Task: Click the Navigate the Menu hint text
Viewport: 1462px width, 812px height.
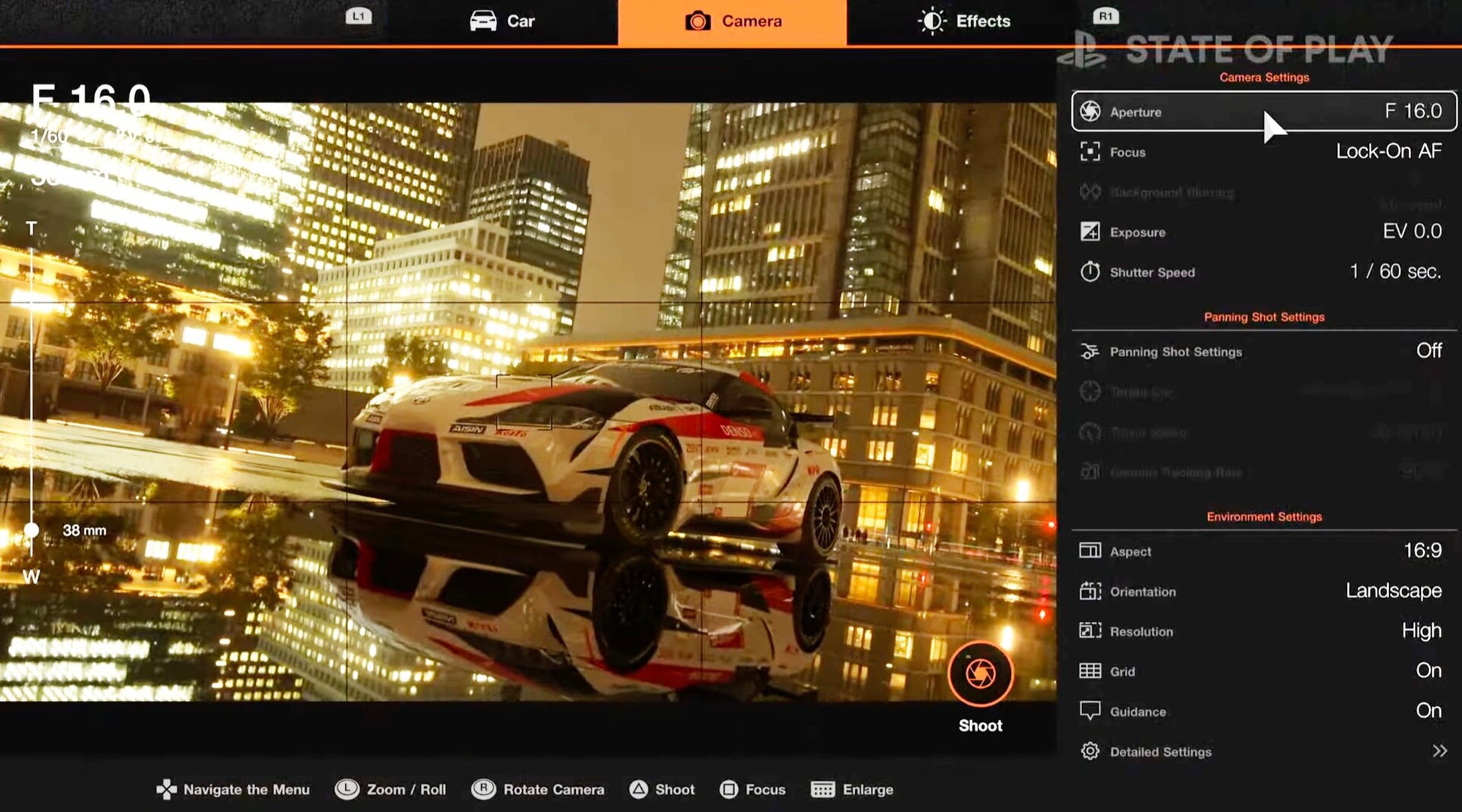Action: [x=247, y=790]
